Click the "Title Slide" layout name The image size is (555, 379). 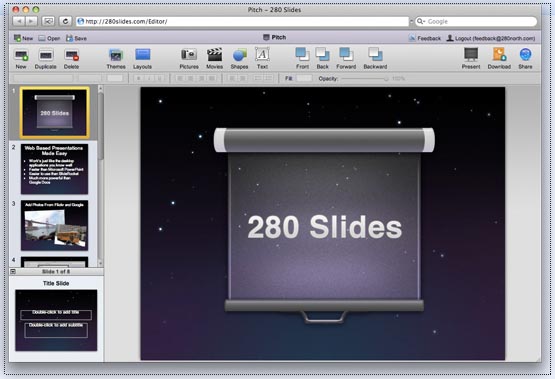coord(56,283)
